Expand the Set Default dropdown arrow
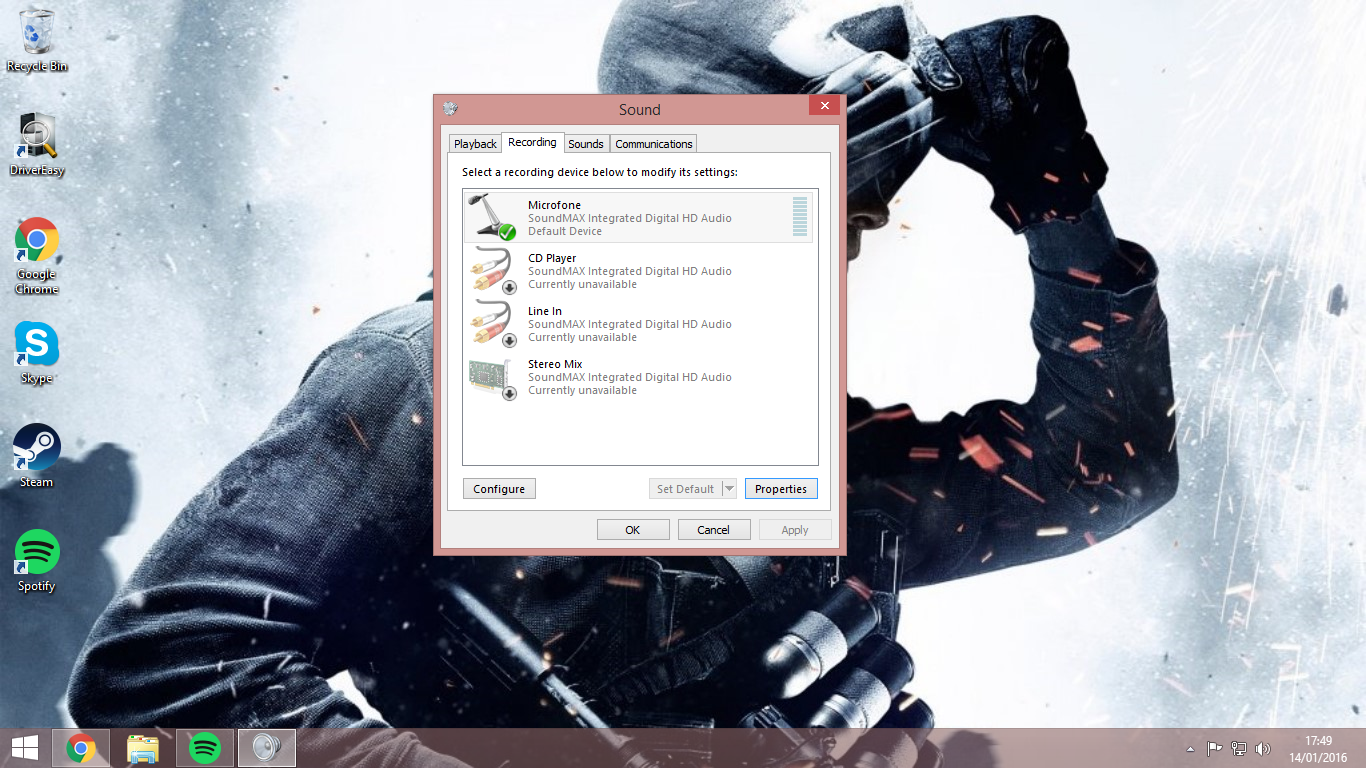 [x=729, y=489]
